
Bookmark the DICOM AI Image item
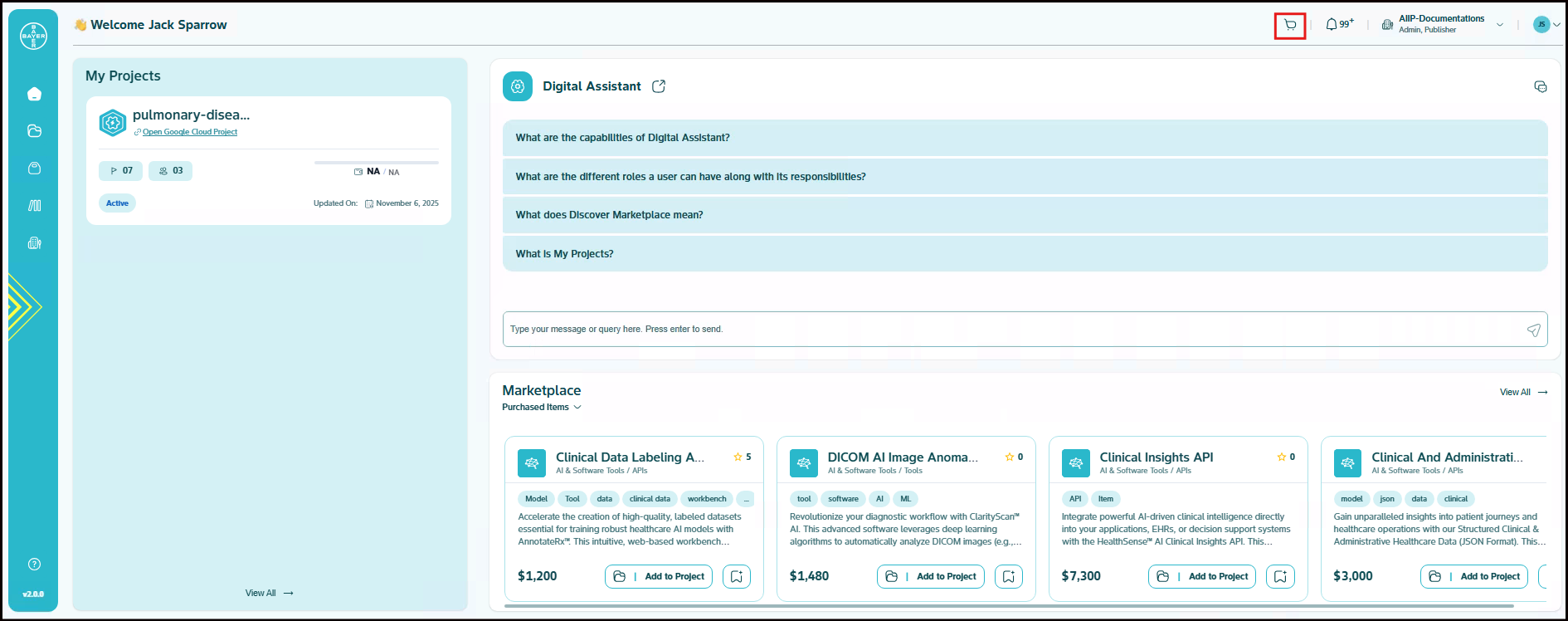tap(1008, 576)
